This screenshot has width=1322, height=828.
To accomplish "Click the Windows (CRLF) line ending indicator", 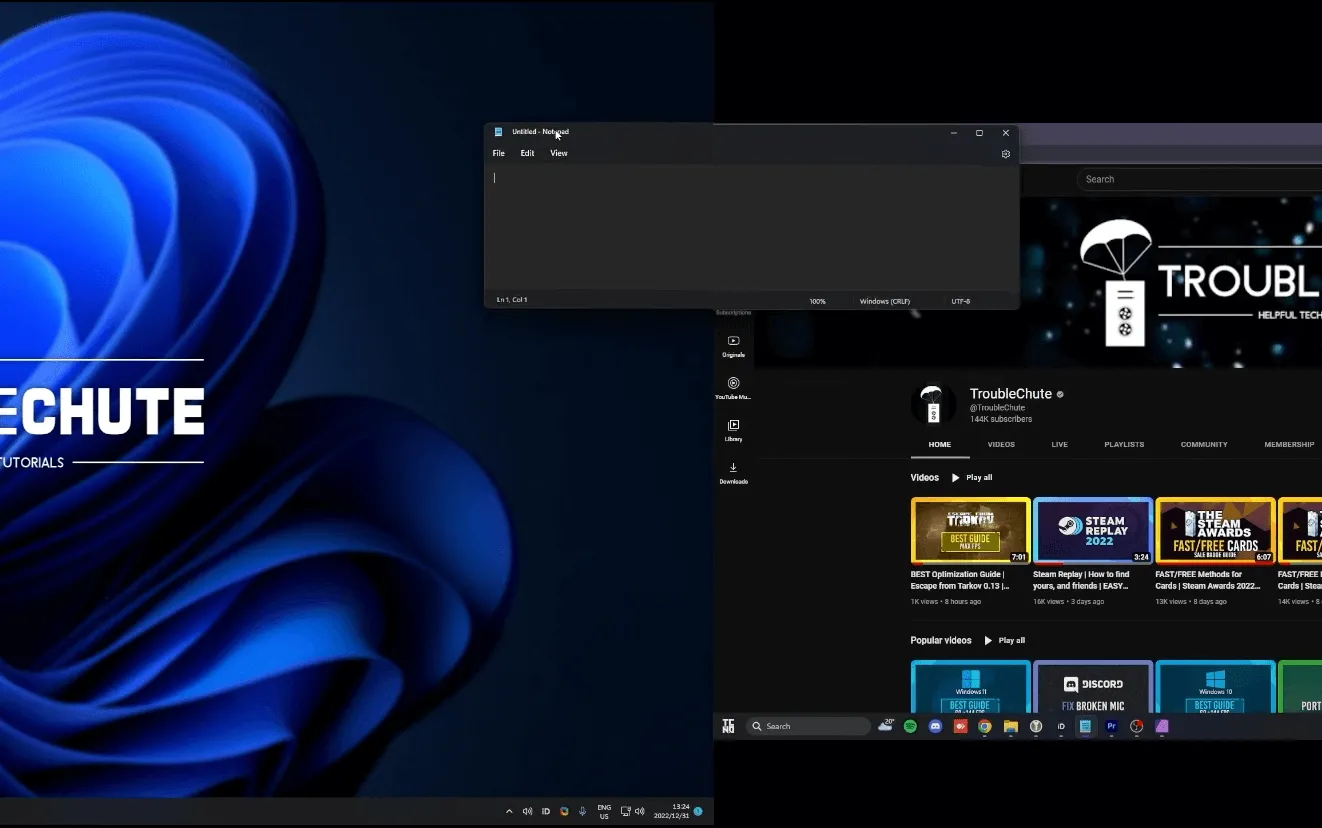I will tap(885, 301).
